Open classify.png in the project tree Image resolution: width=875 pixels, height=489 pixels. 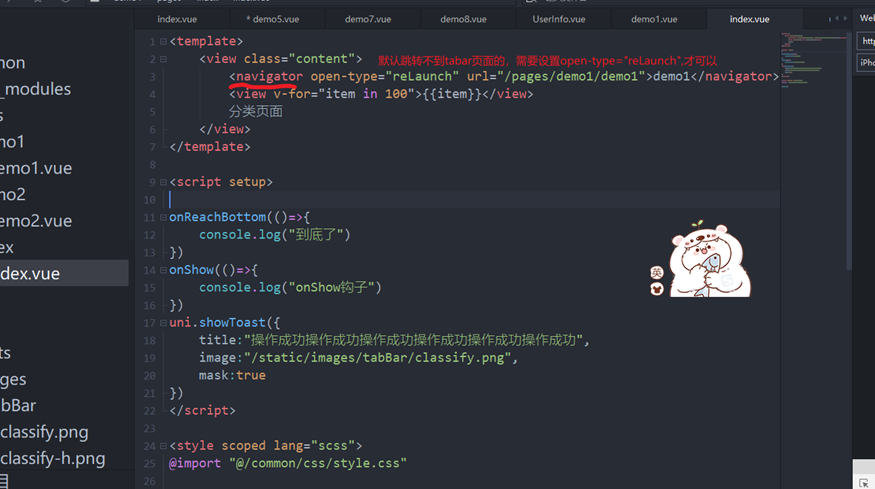click(44, 432)
